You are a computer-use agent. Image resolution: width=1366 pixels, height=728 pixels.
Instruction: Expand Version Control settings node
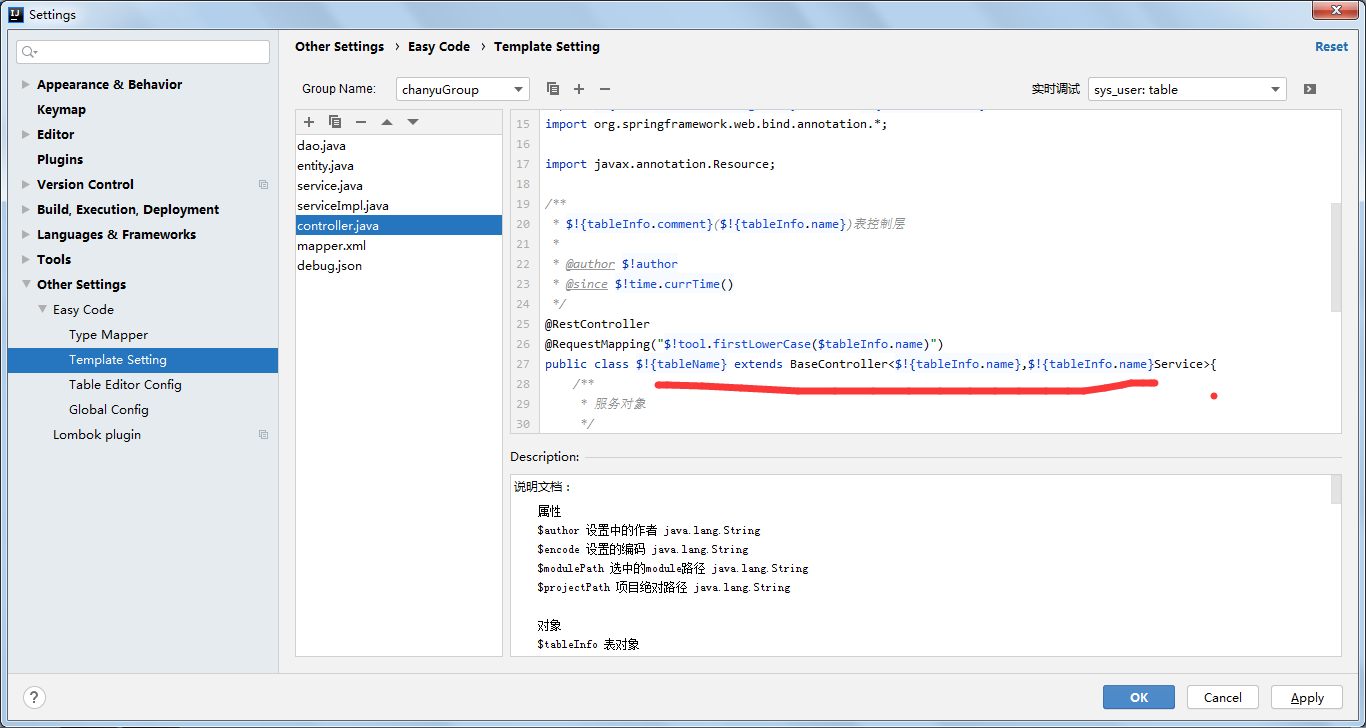[x=26, y=184]
